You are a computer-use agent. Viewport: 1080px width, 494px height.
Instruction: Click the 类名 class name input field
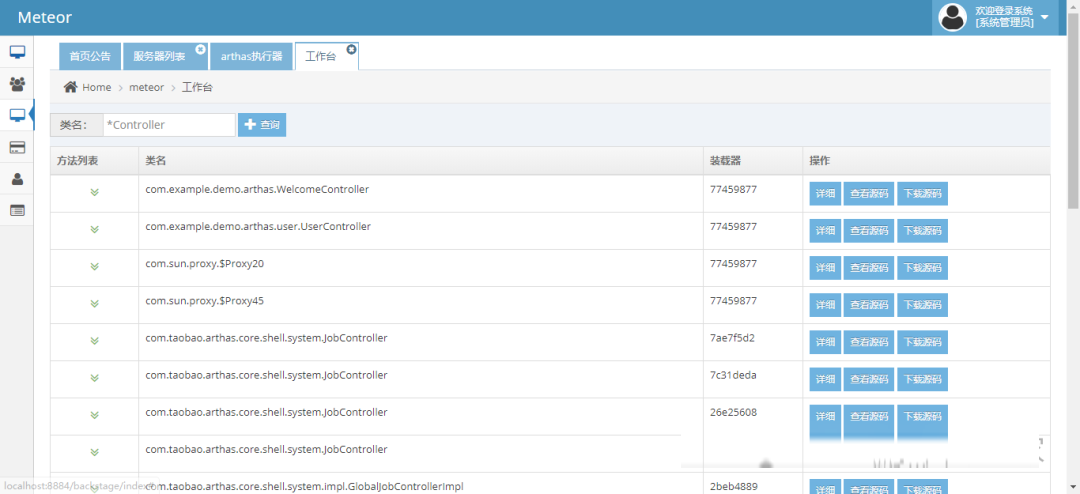tap(168, 125)
